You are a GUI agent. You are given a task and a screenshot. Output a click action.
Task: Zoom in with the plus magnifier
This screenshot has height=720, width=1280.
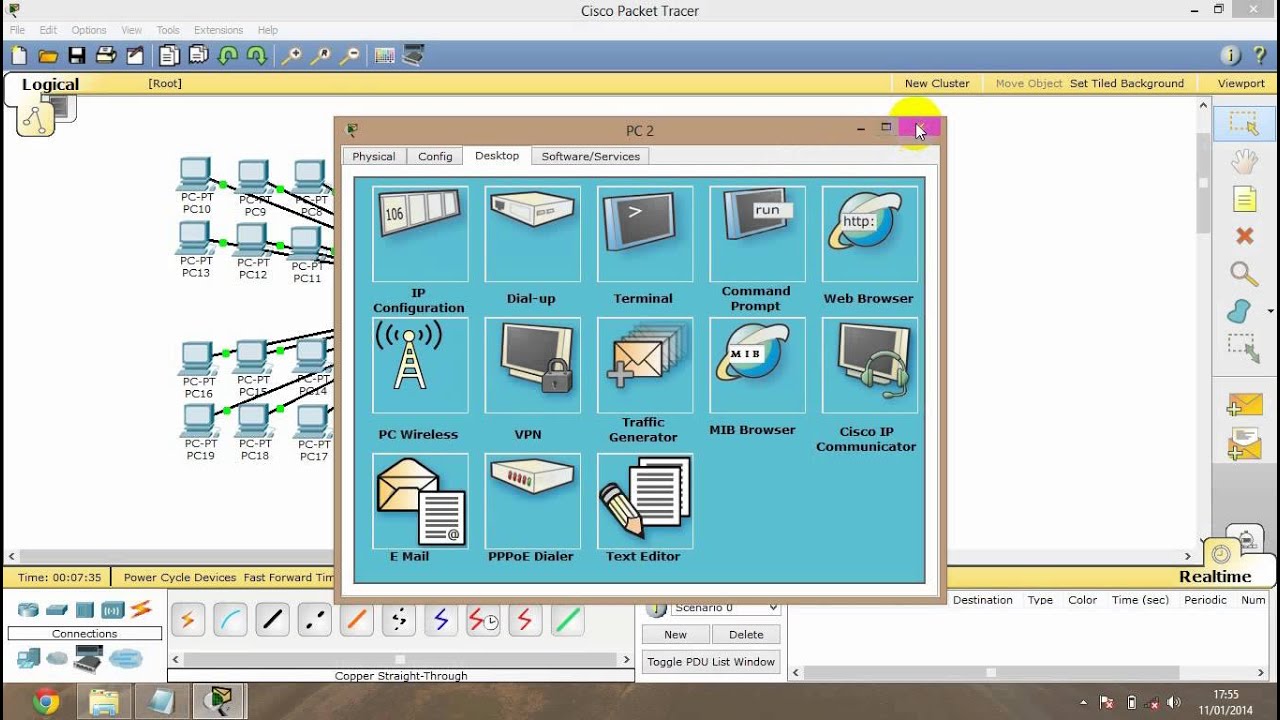(x=291, y=56)
